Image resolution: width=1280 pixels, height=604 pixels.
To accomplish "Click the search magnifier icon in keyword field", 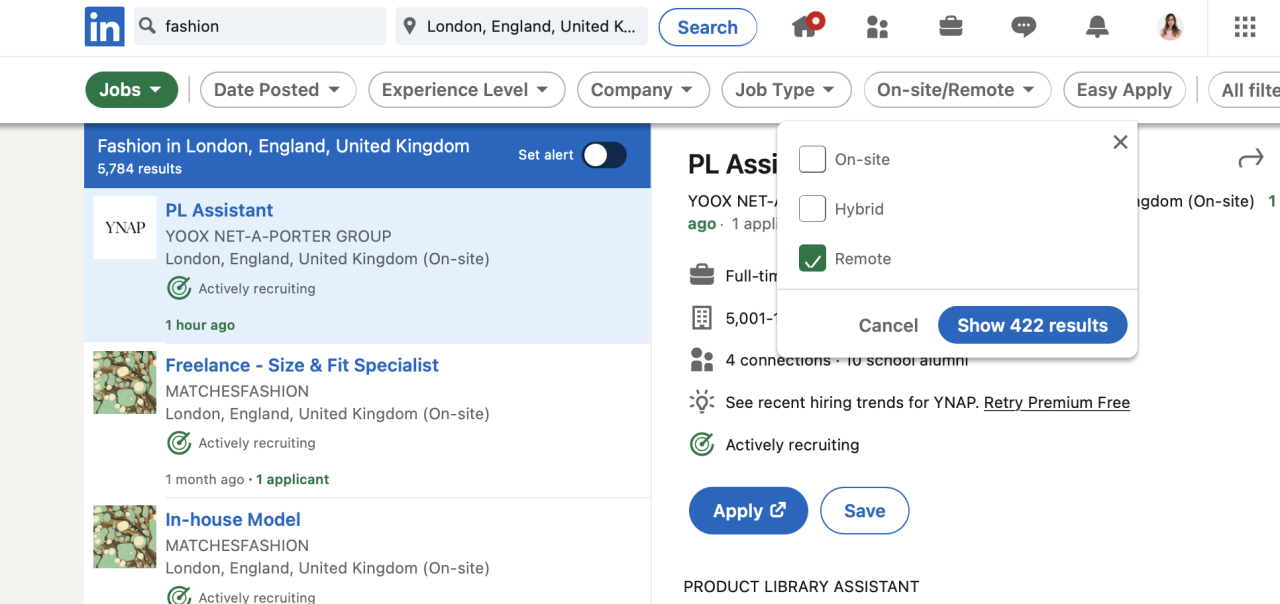I will 148,26.
